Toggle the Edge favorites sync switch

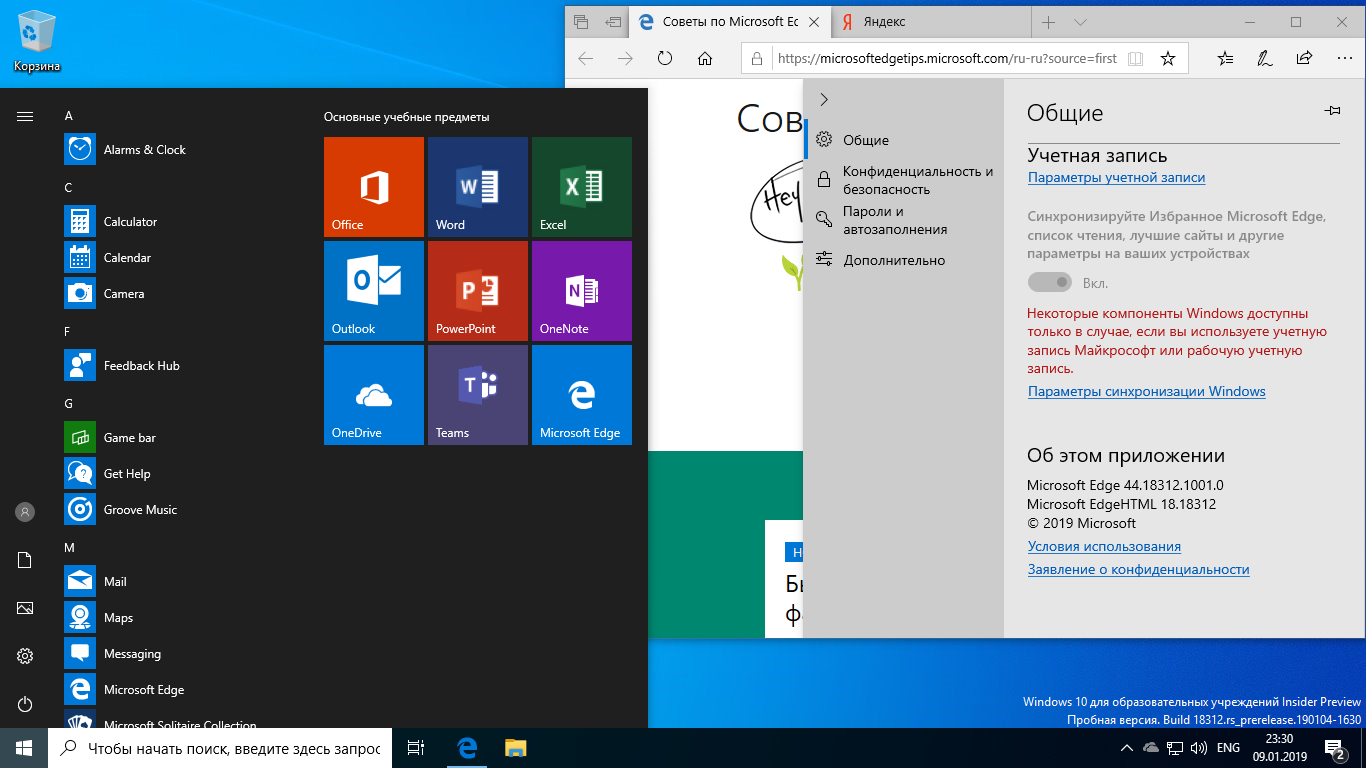(1049, 283)
